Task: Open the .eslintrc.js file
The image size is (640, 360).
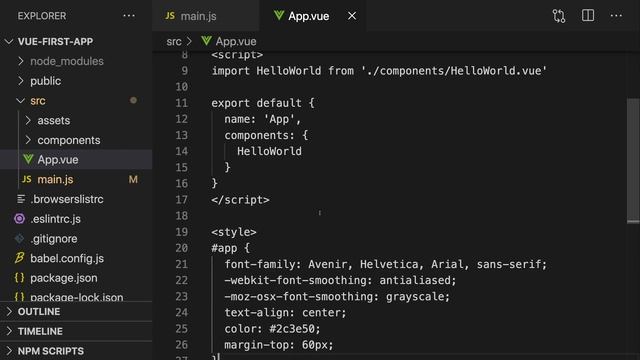Action: click(x=76, y=219)
